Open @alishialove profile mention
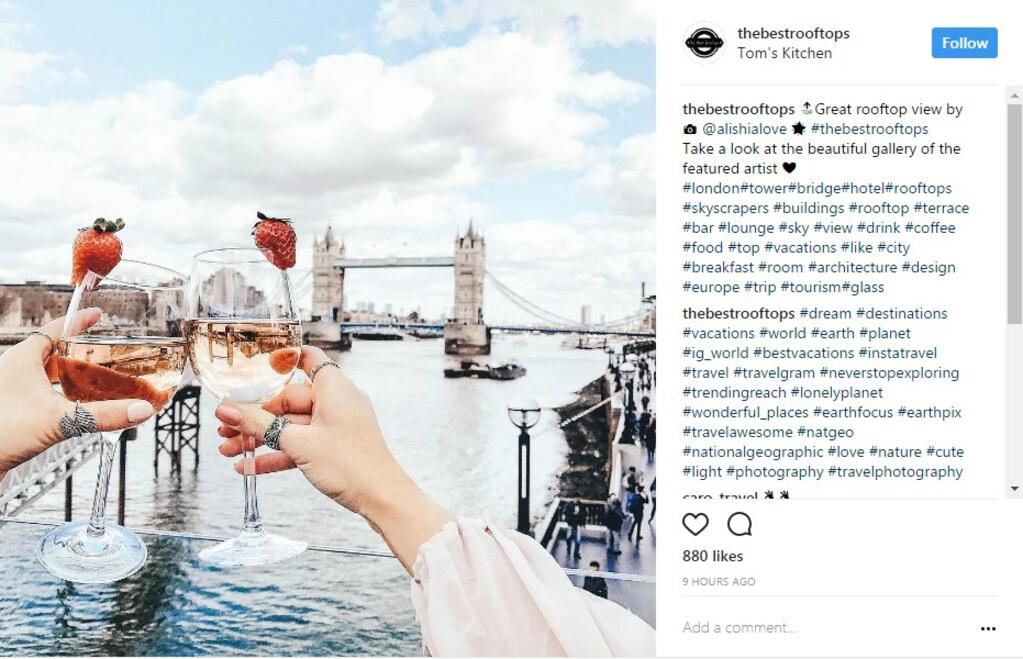The height and width of the screenshot is (659, 1023). (x=744, y=129)
